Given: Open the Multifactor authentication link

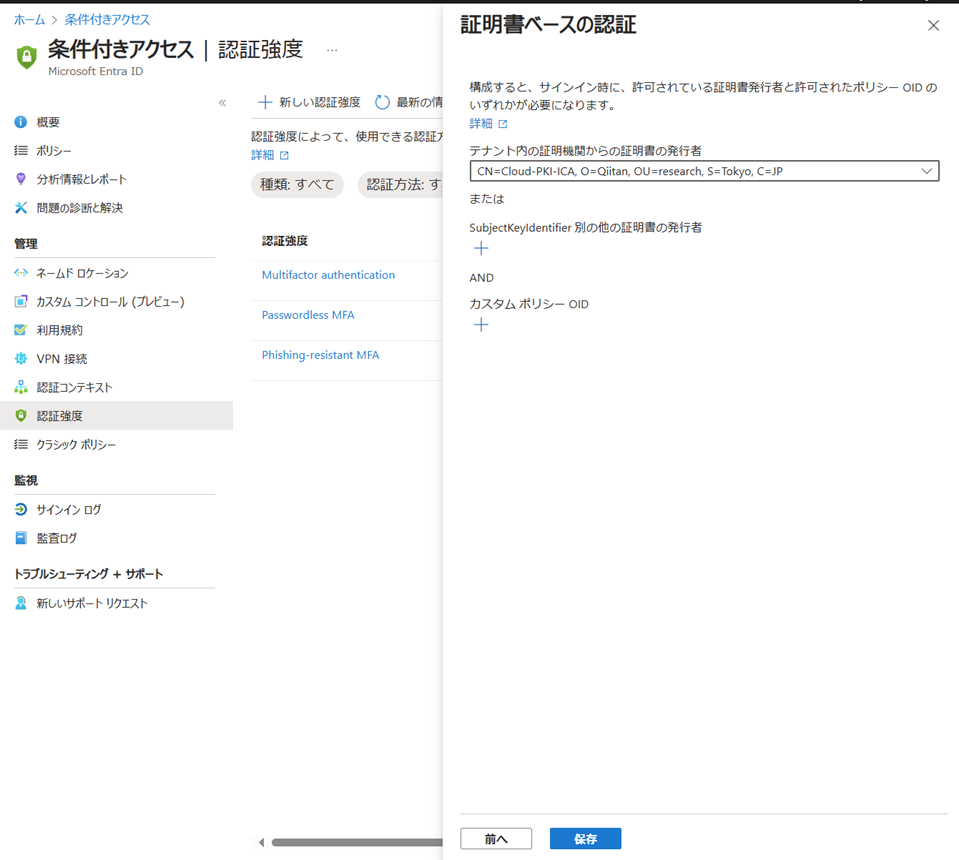Looking at the screenshot, I should [x=328, y=275].
